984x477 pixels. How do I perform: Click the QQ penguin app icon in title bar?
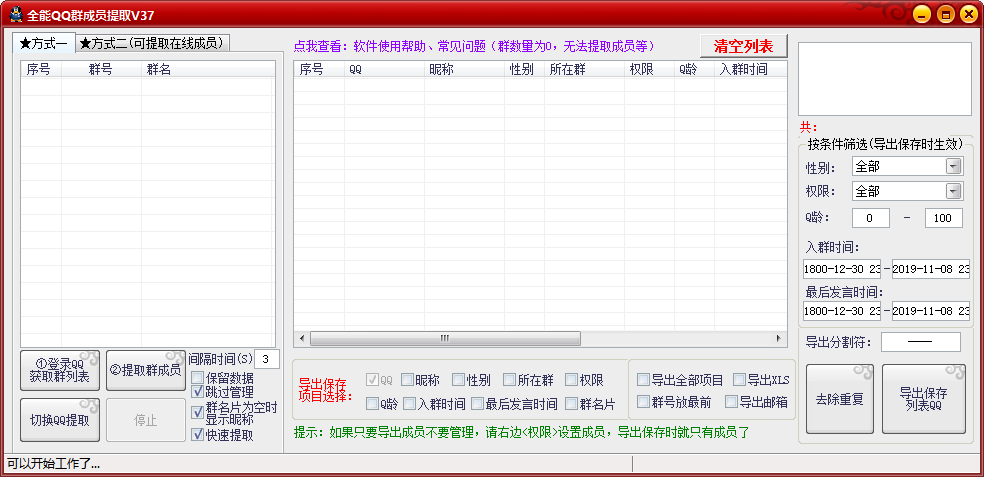(17, 14)
